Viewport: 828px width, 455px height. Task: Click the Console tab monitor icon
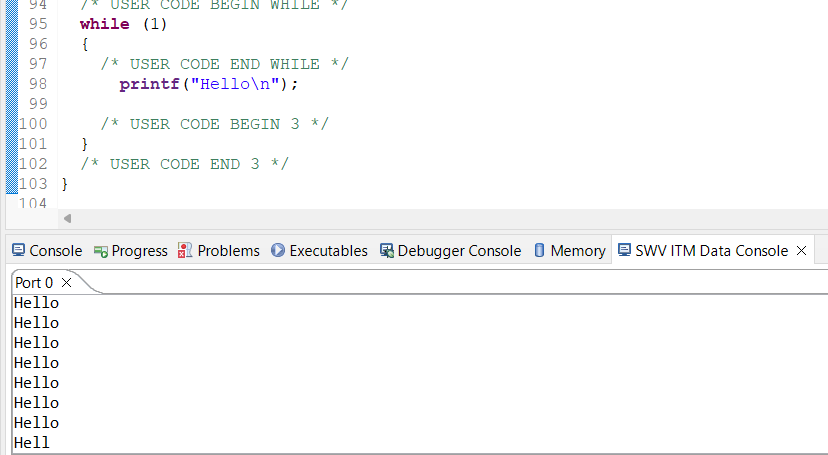pos(18,250)
